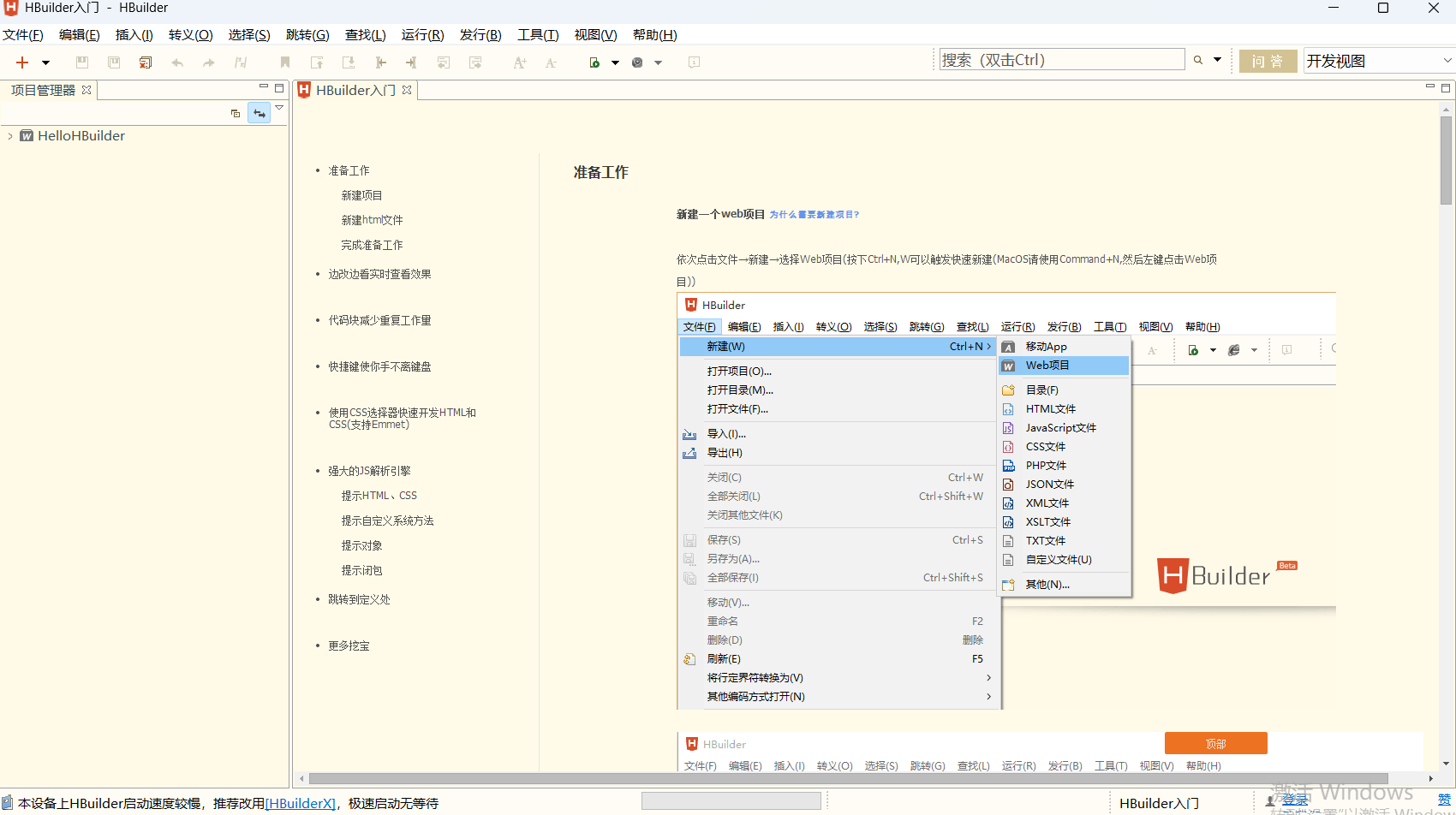This screenshot has height=815, width=1456.
Task: Click the red plus New icon
Action: tap(22, 62)
